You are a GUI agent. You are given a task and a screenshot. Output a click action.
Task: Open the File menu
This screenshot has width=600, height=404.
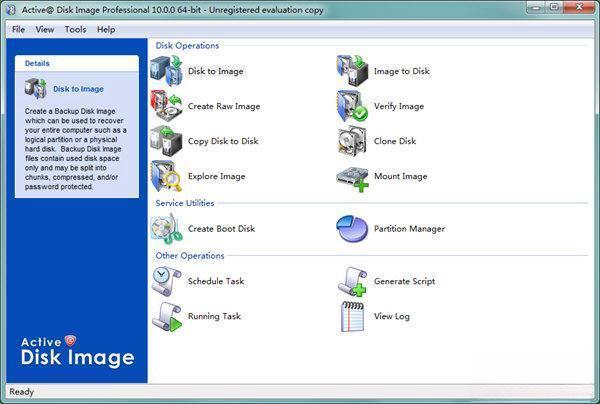point(18,29)
